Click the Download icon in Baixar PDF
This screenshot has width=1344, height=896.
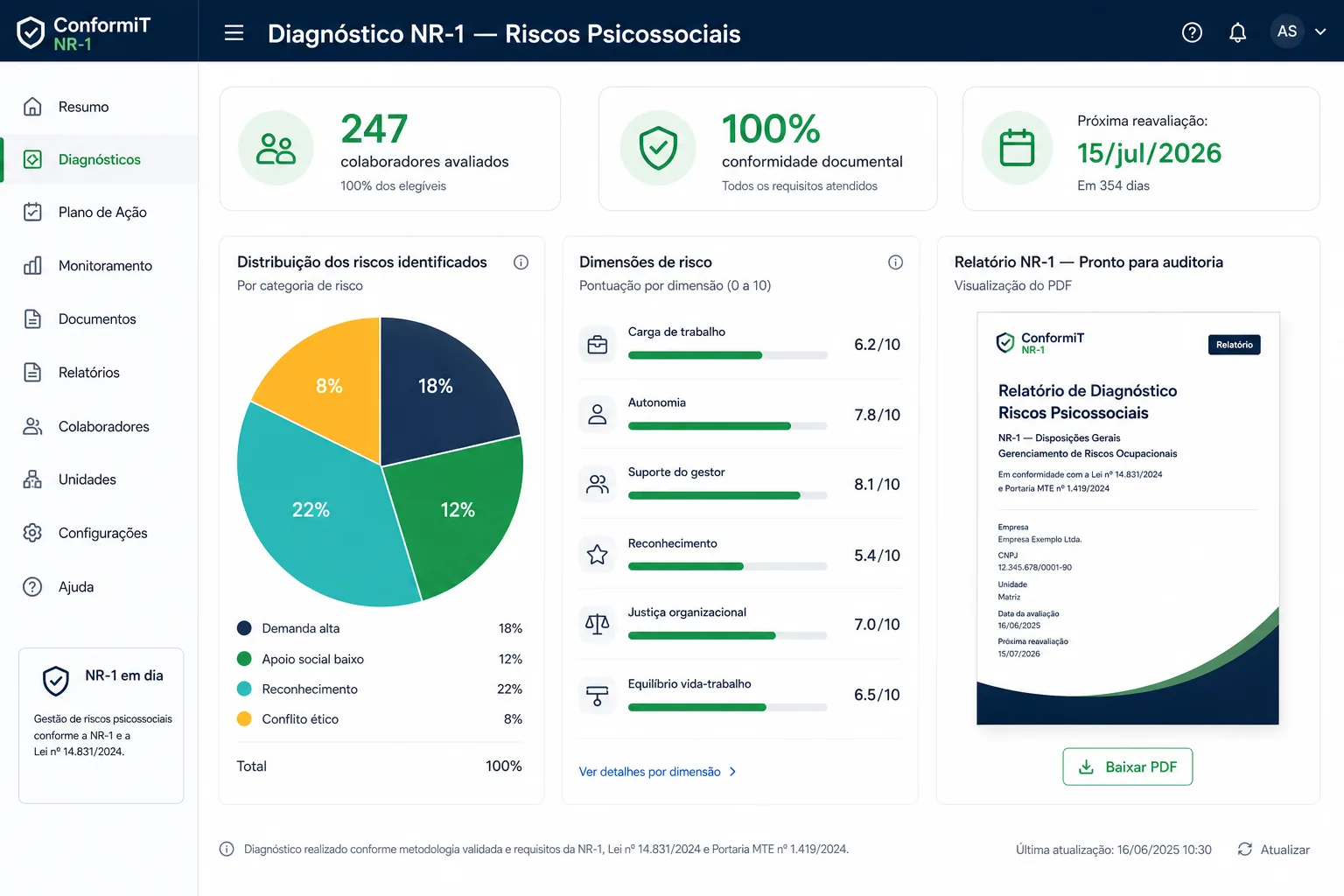click(x=1086, y=766)
